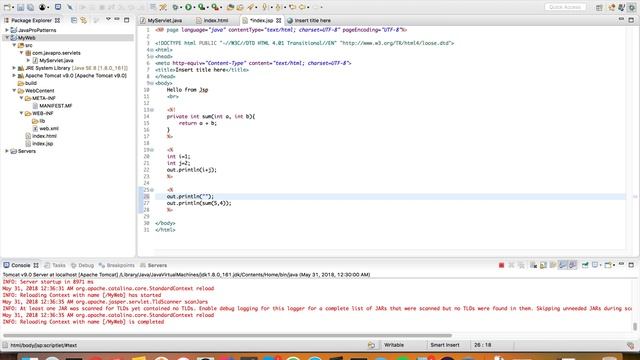640x360 pixels.
Task: Select com.javapro.servlets package
Action: click(56, 53)
